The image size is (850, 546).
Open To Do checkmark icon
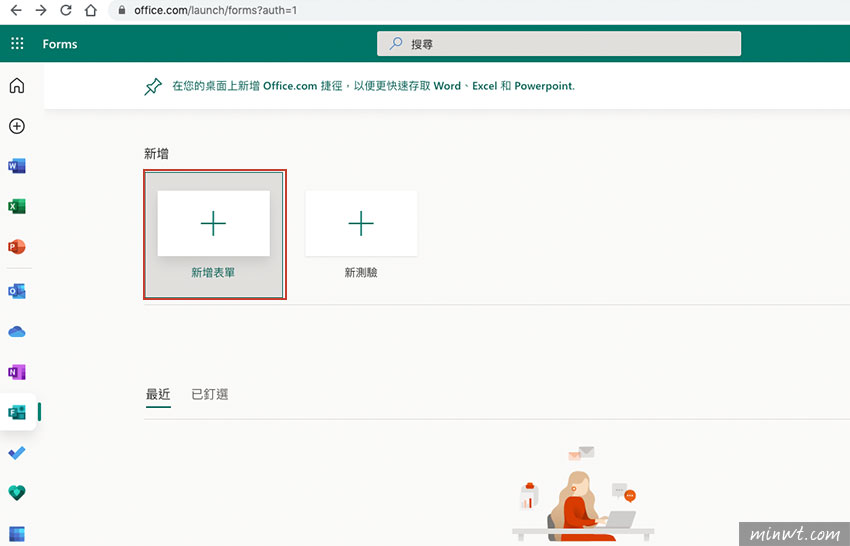[x=17, y=452]
